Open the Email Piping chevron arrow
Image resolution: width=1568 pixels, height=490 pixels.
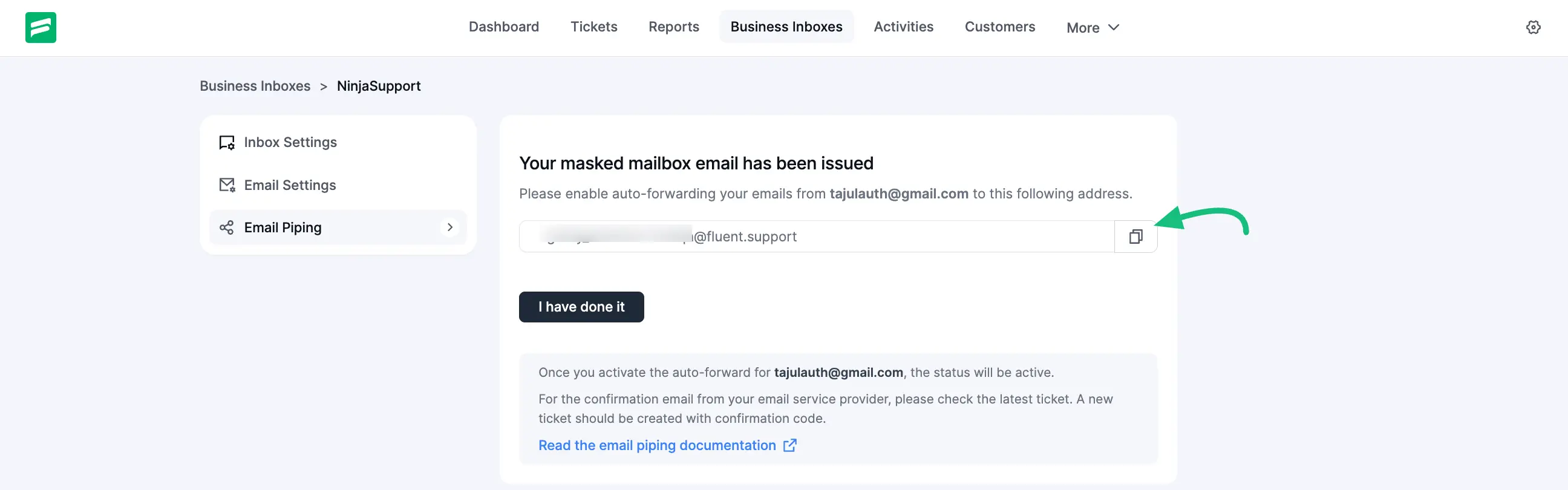coord(450,227)
